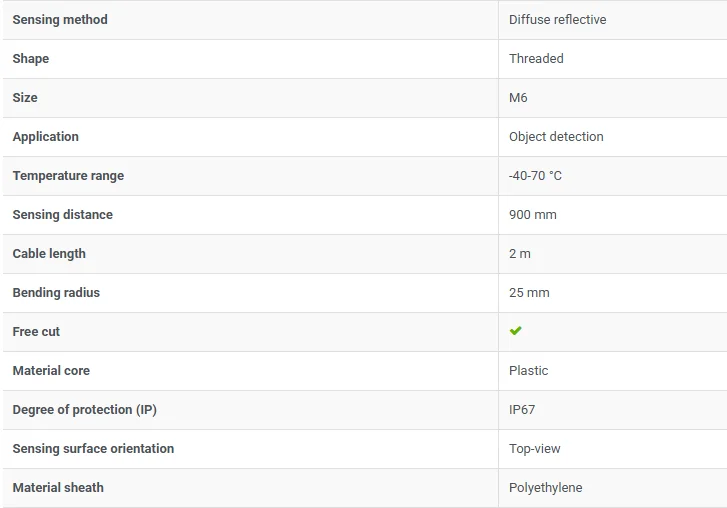Image resolution: width=727 pixels, height=508 pixels.
Task: Select the Sensing method label
Action: pos(60,19)
